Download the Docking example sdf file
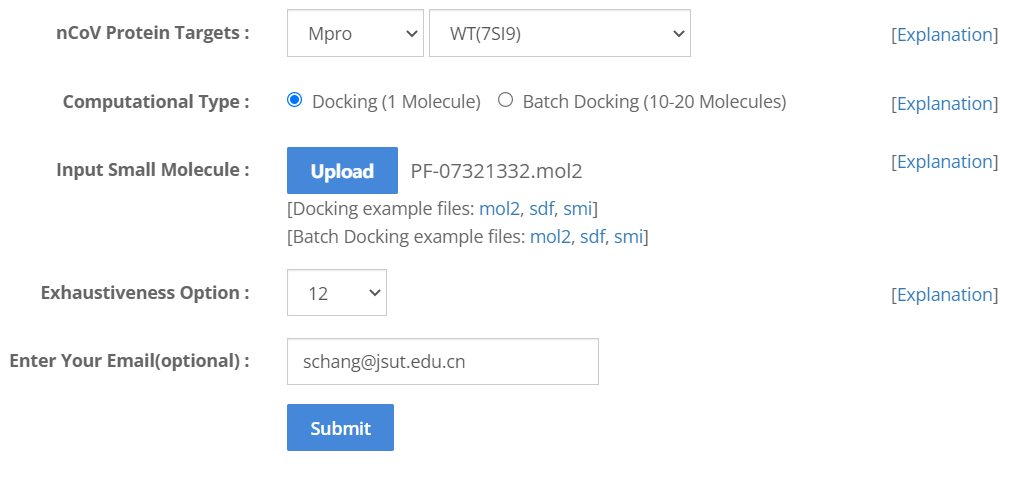1031x477 pixels. [x=541, y=208]
